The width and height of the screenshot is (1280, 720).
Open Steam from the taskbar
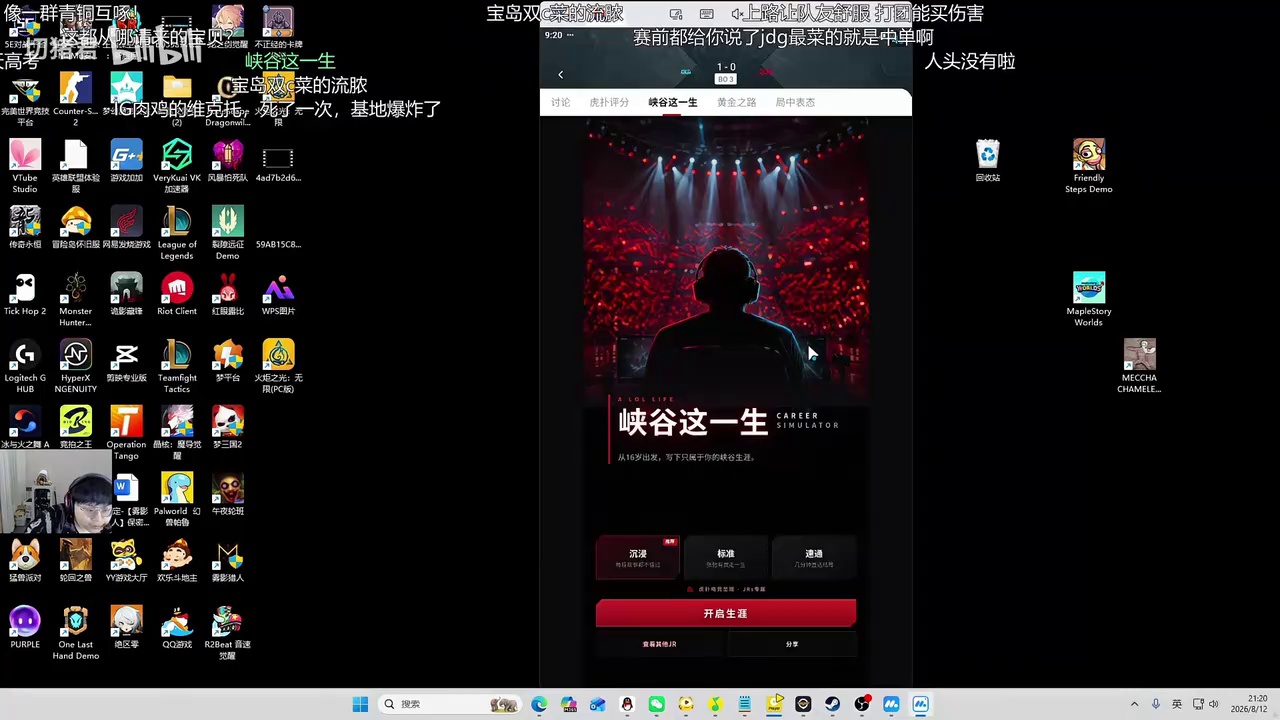pos(832,704)
